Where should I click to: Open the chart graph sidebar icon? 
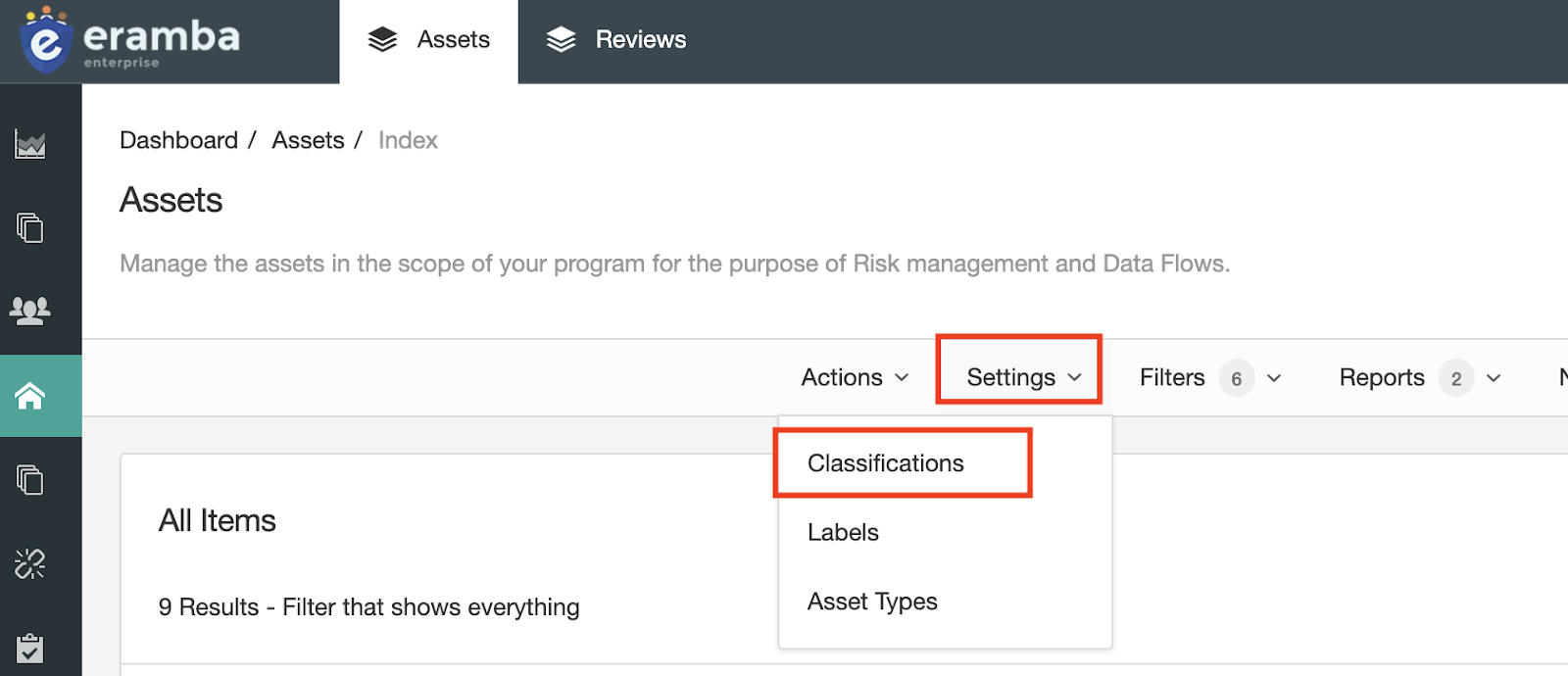click(x=30, y=144)
